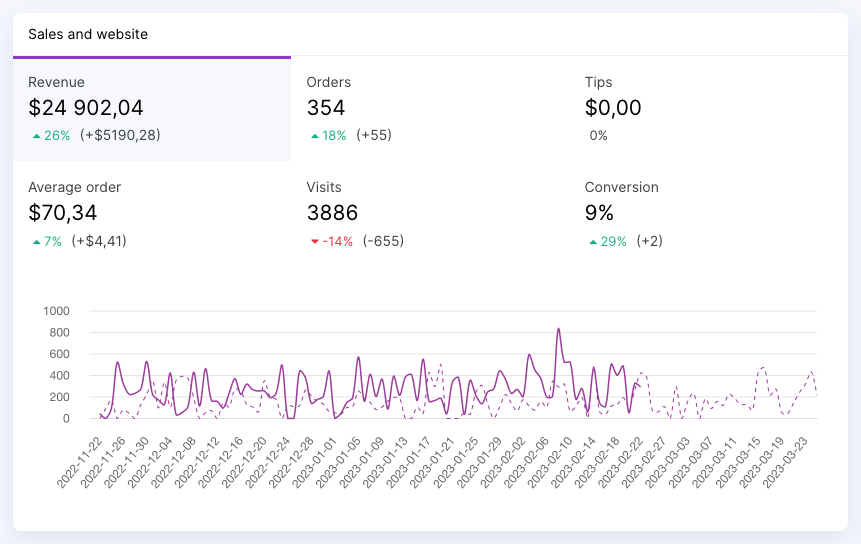Open the Tips metric tab

tap(708, 108)
